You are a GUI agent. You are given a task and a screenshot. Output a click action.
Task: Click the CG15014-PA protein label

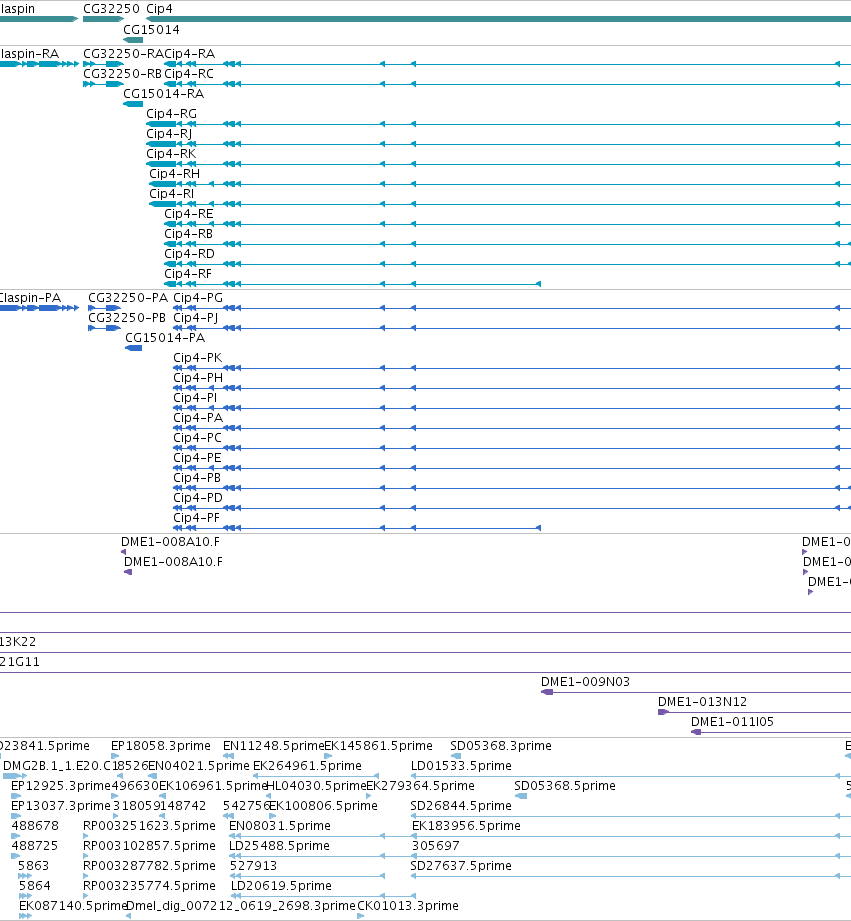pyautogui.click(x=165, y=338)
